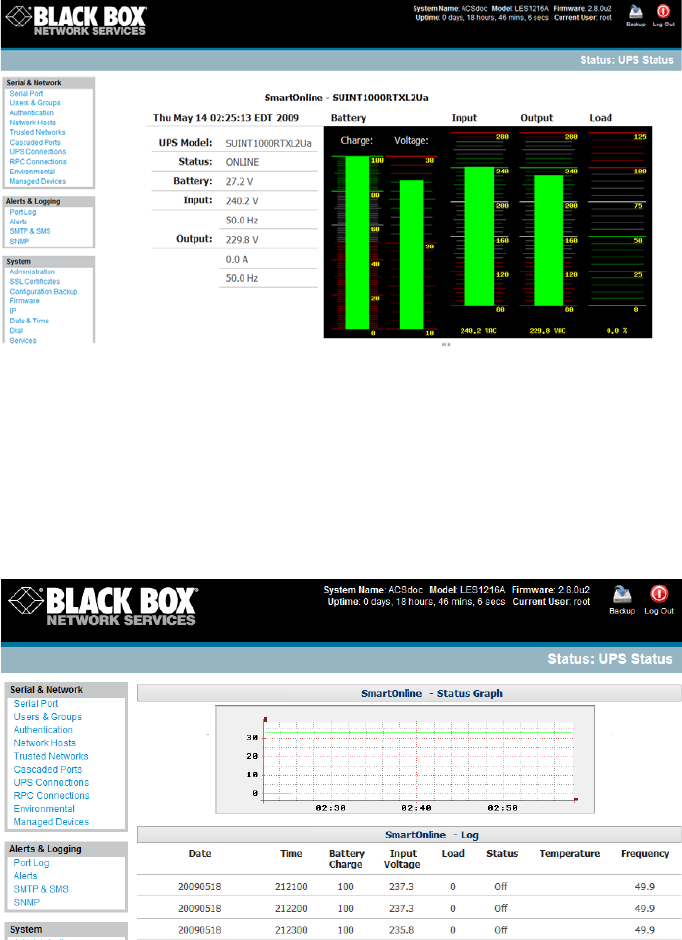Open Firmware link in upper screenshot sidebar

(25, 301)
